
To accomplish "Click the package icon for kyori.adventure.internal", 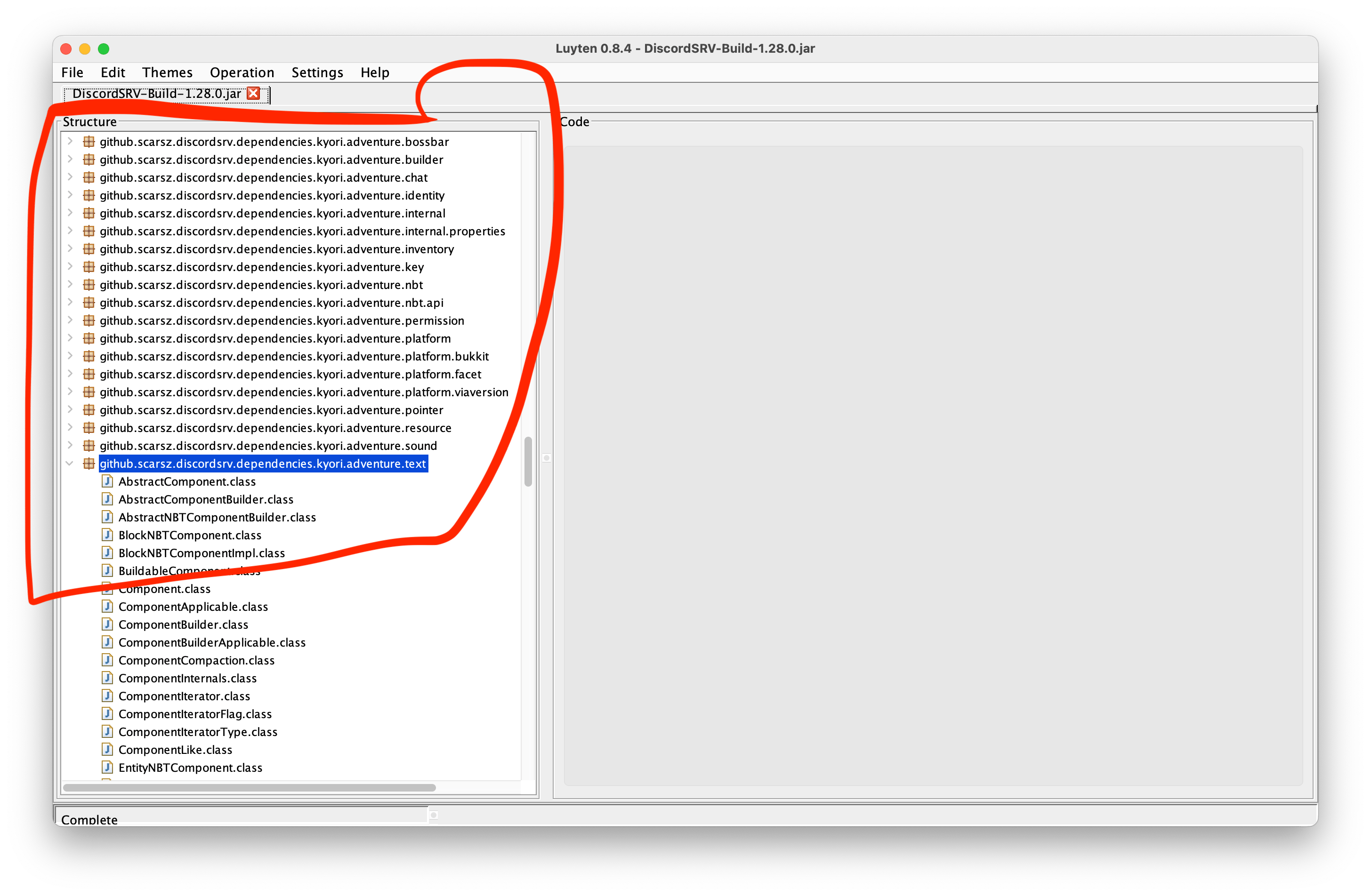I will coord(89,213).
